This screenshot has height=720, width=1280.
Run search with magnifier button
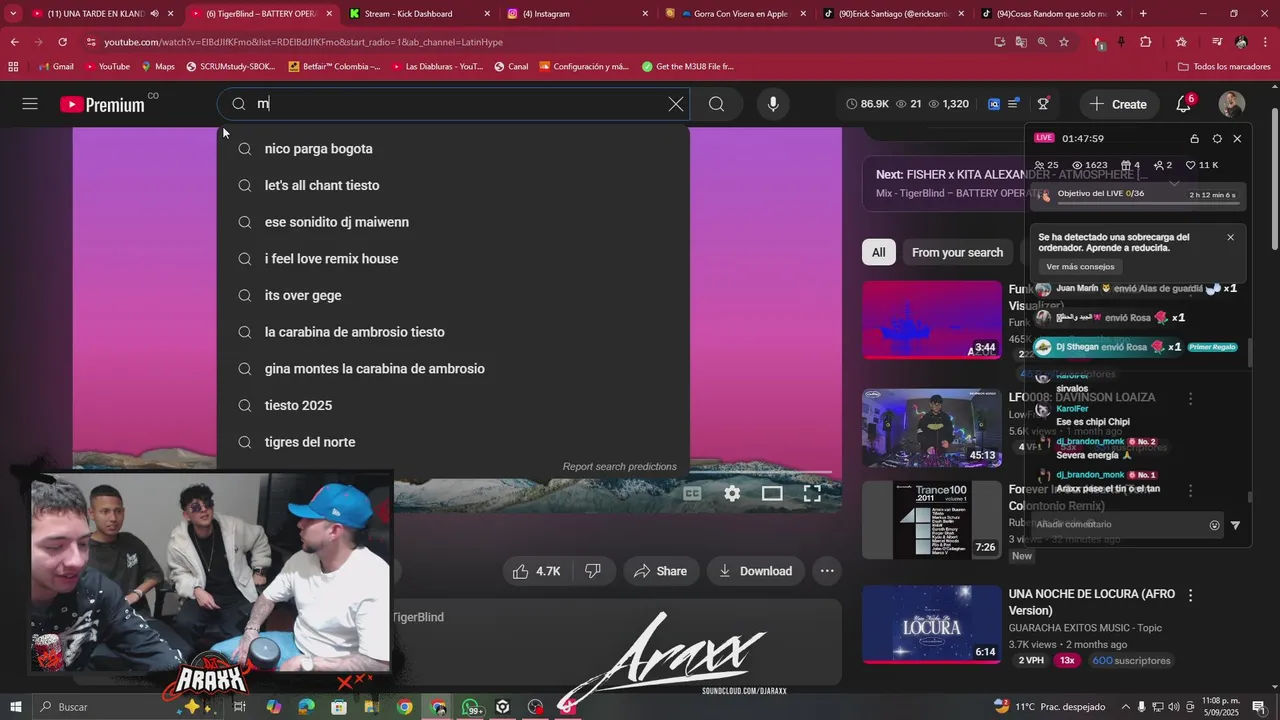click(716, 104)
